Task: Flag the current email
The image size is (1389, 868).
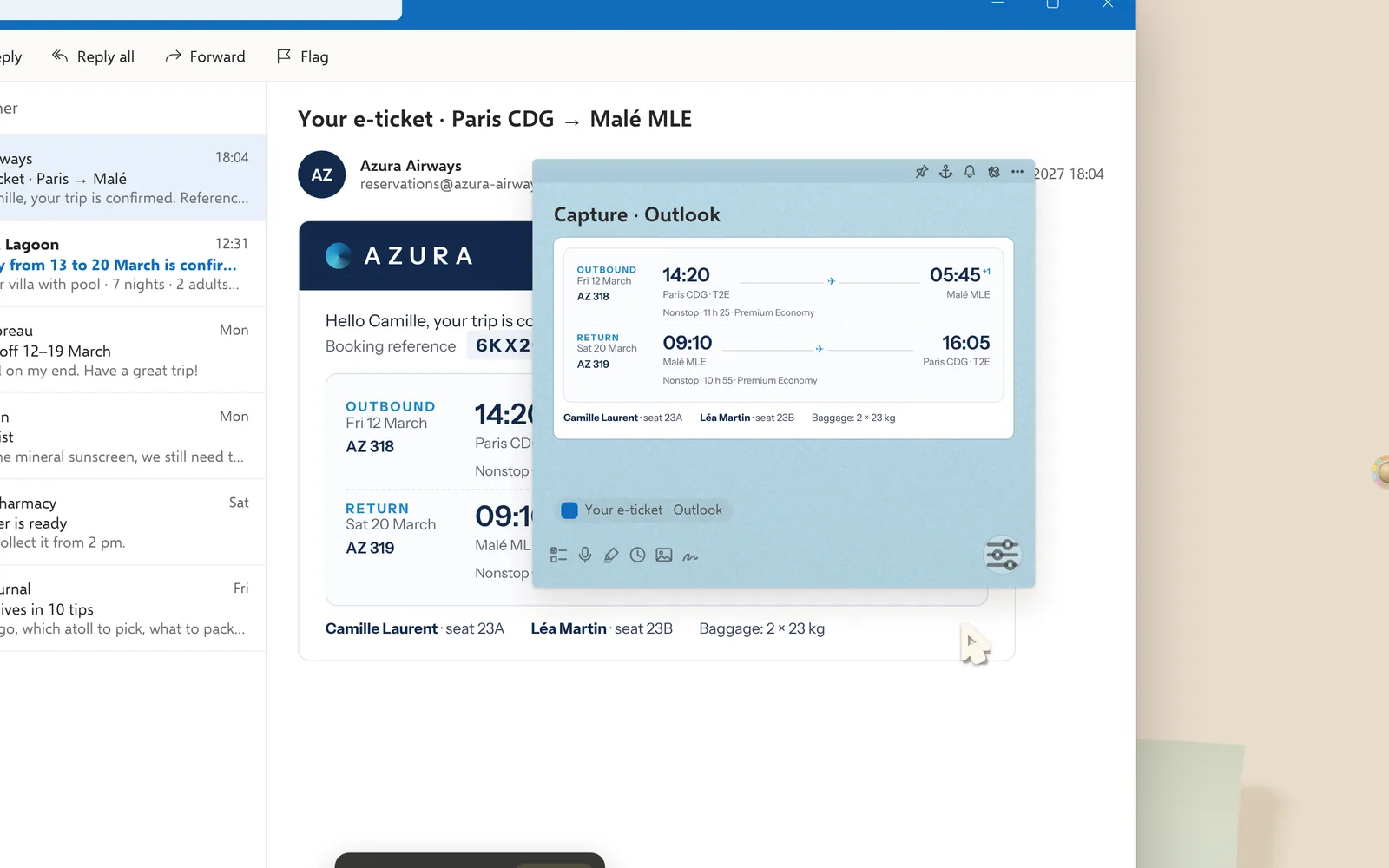Action: click(302, 56)
